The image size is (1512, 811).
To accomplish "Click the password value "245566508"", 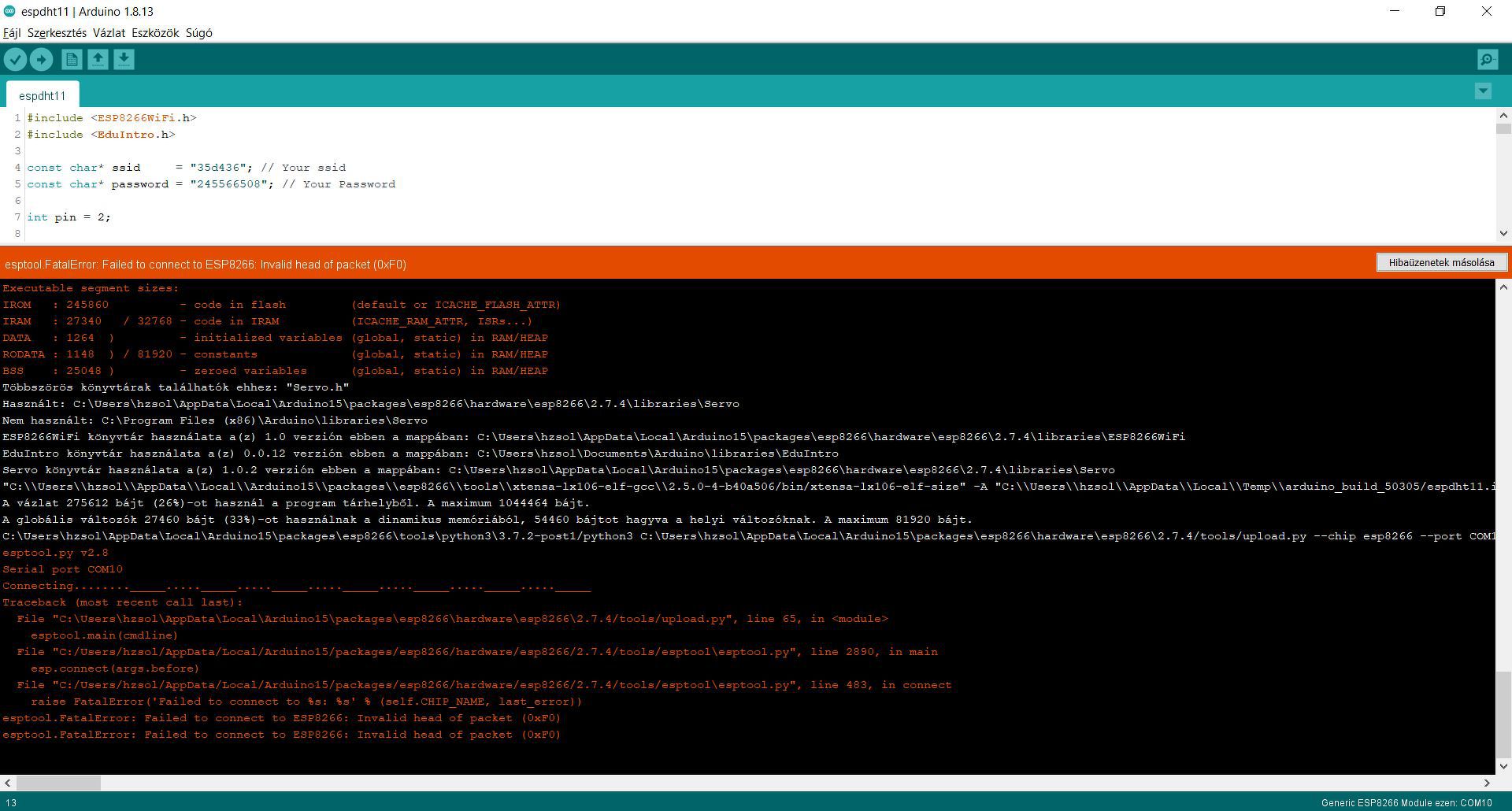I will (232, 184).
